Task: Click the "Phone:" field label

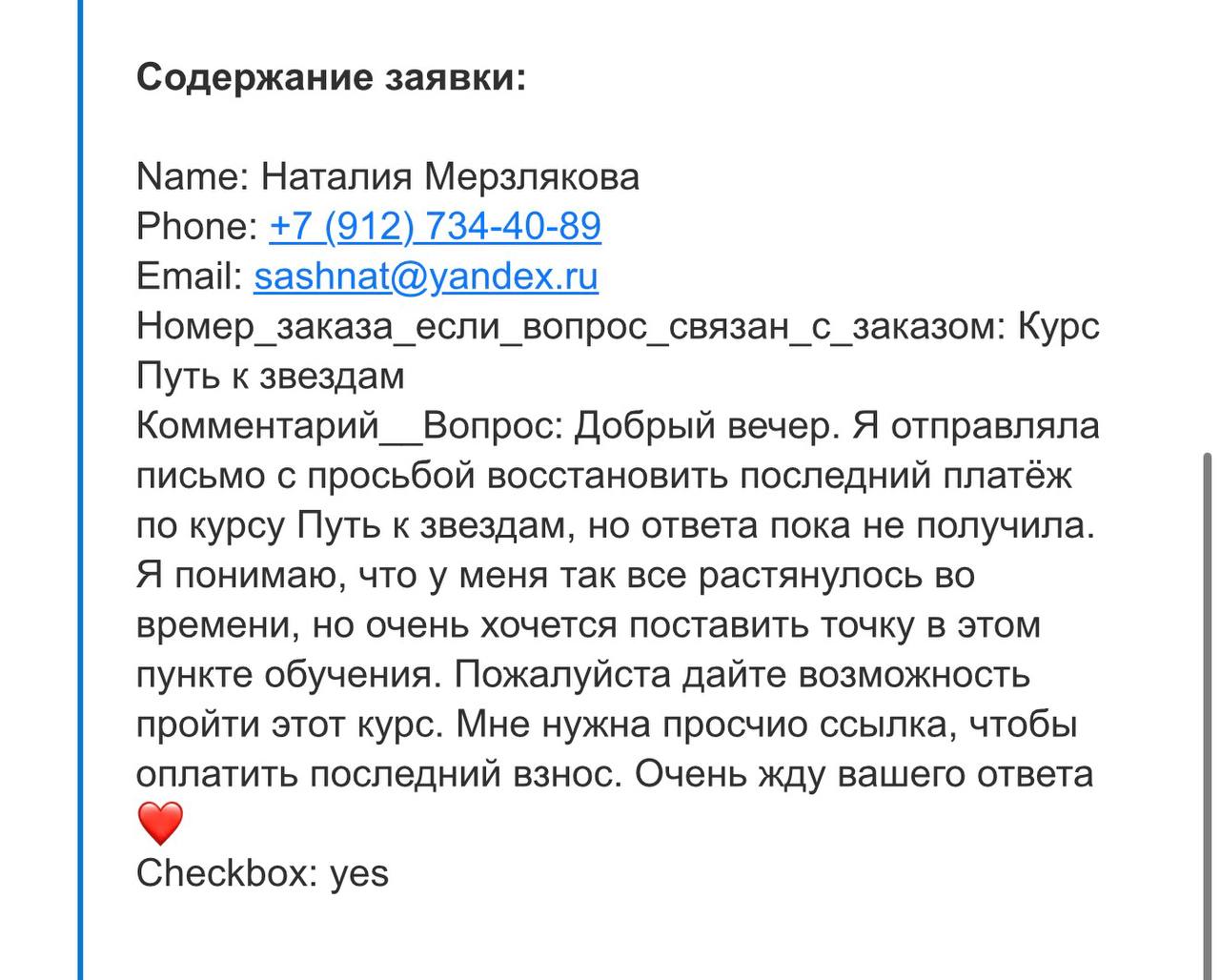Action: point(196,227)
